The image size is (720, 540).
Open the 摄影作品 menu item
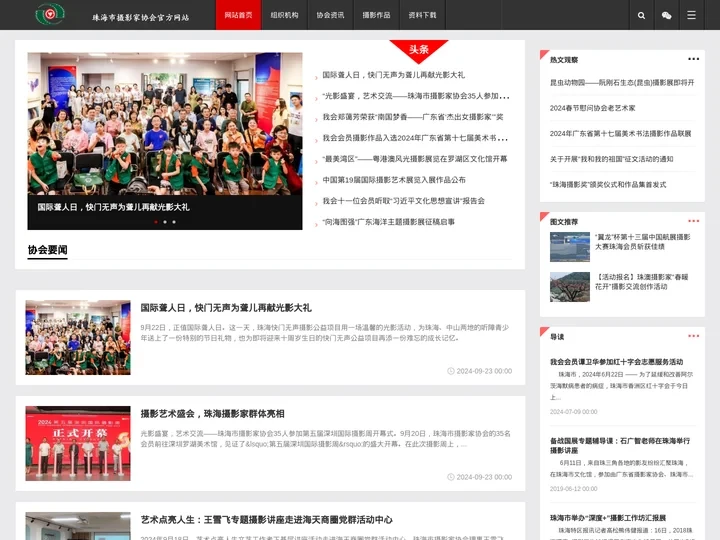tap(376, 15)
